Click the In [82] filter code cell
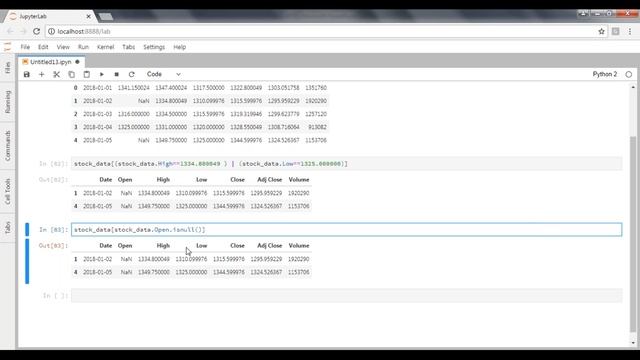 click(347, 164)
